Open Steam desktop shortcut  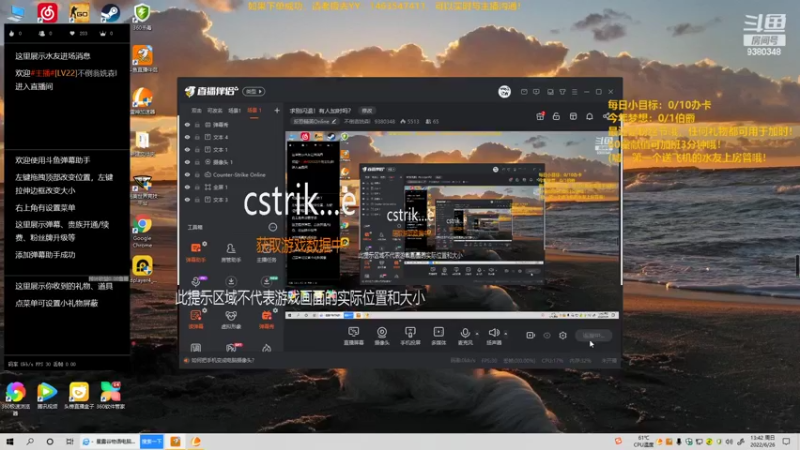click(110, 13)
